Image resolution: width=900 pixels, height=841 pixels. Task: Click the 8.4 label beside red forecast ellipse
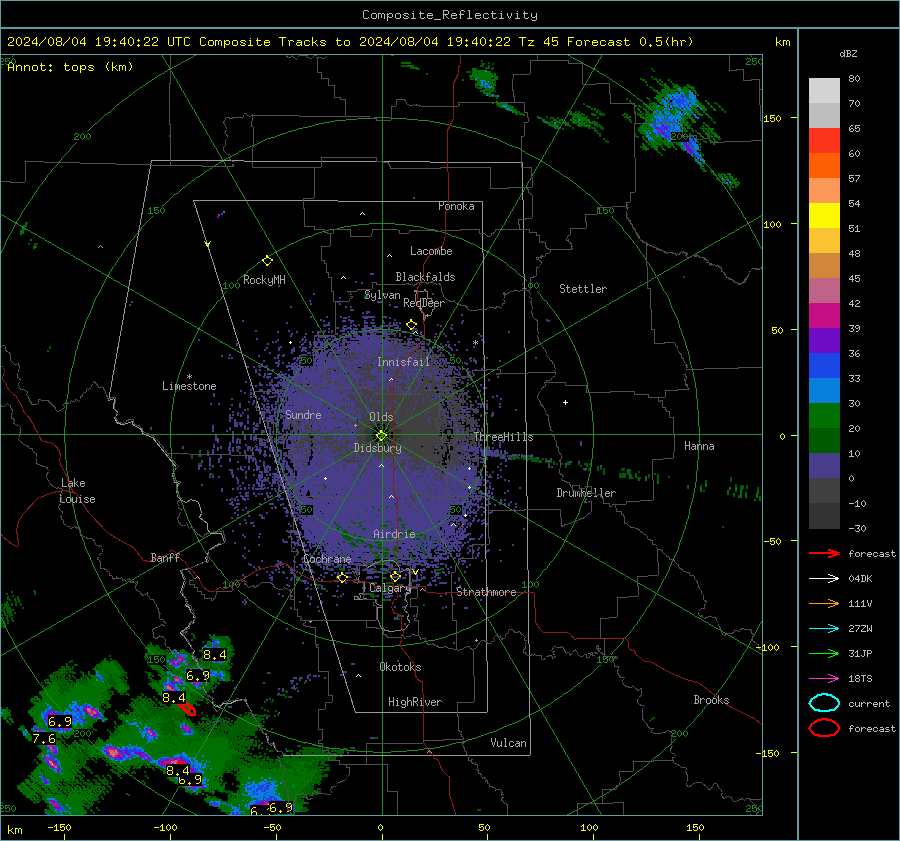[173, 698]
